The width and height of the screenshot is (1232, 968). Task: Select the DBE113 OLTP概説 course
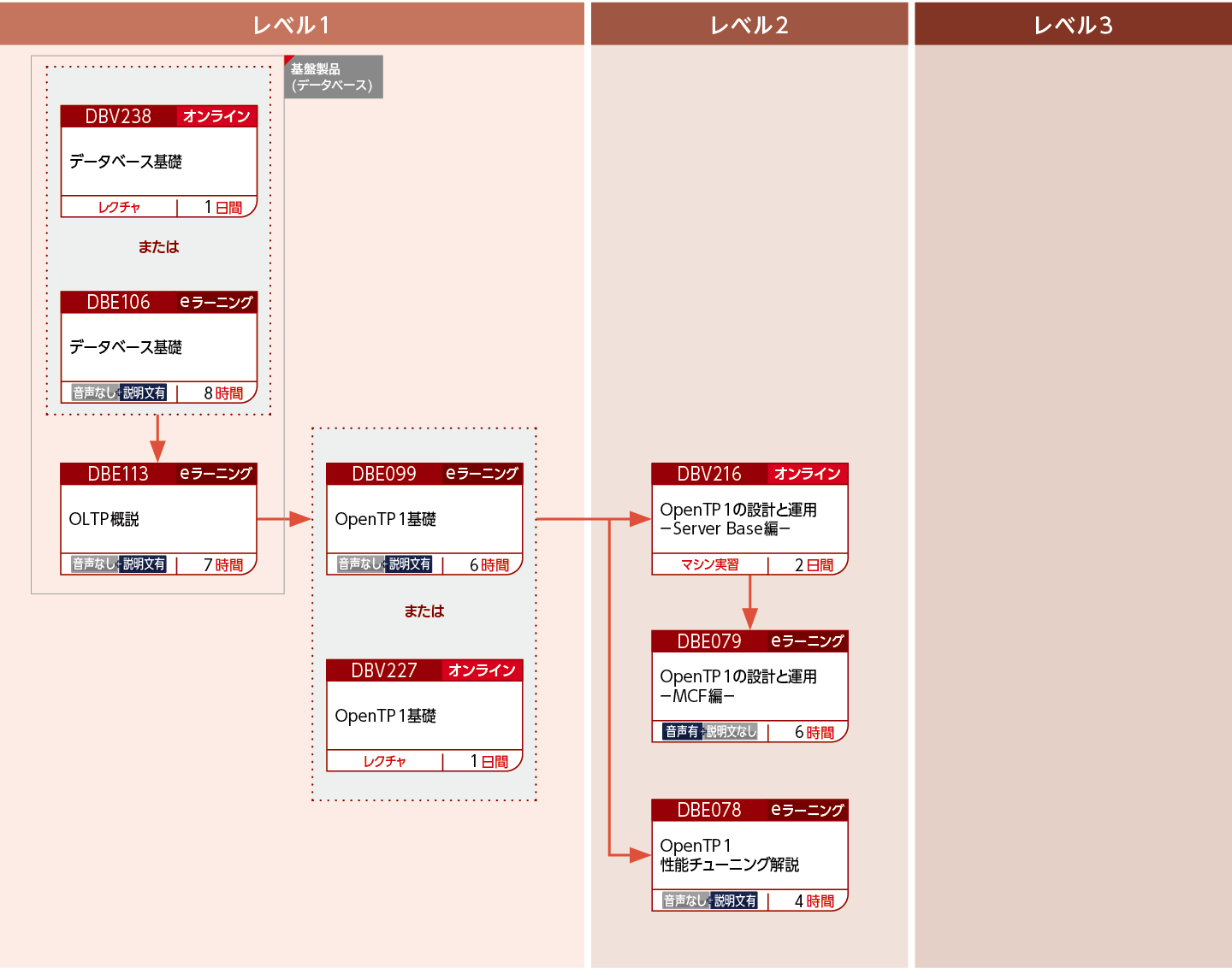coord(158,519)
